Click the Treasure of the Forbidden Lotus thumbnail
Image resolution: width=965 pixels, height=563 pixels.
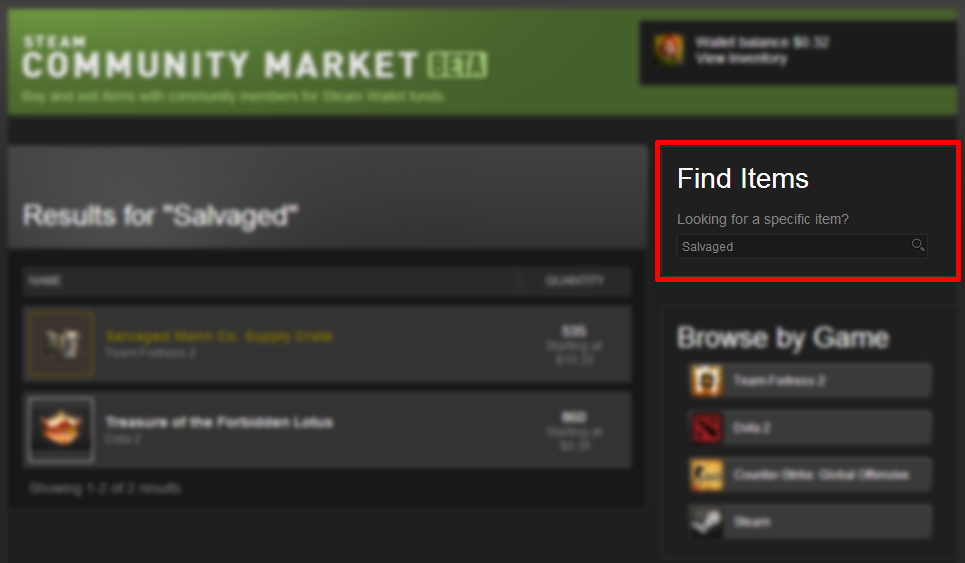click(x=61, y=429)
